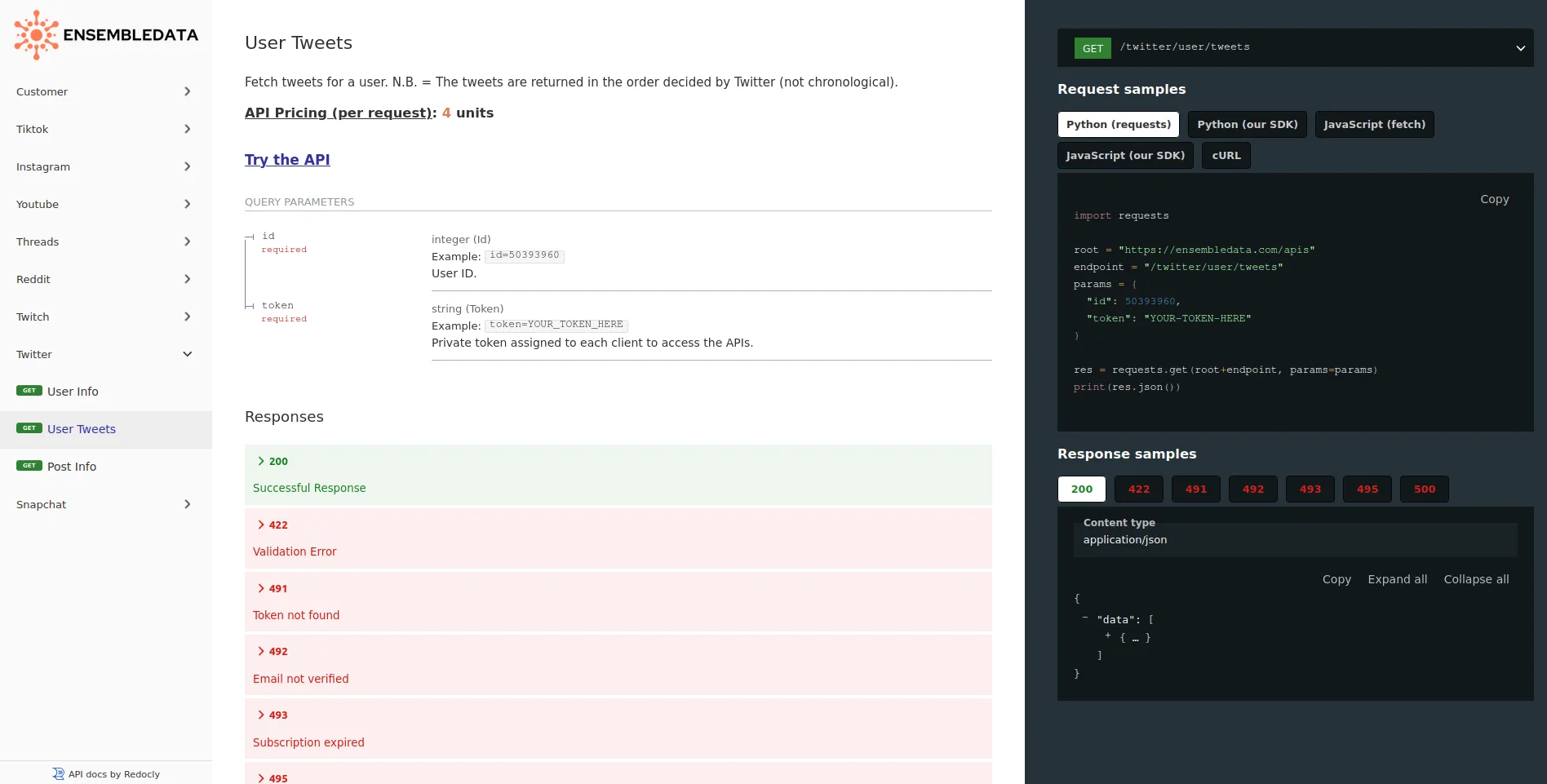Select the 500 response sample tab

tap(1424, 489)
